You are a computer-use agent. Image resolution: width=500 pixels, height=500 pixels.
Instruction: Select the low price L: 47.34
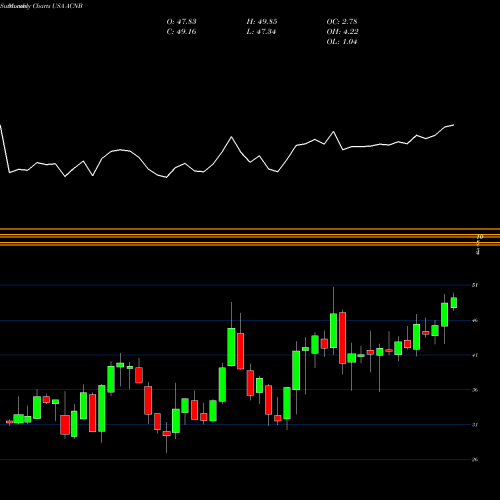tap(262, 32)
